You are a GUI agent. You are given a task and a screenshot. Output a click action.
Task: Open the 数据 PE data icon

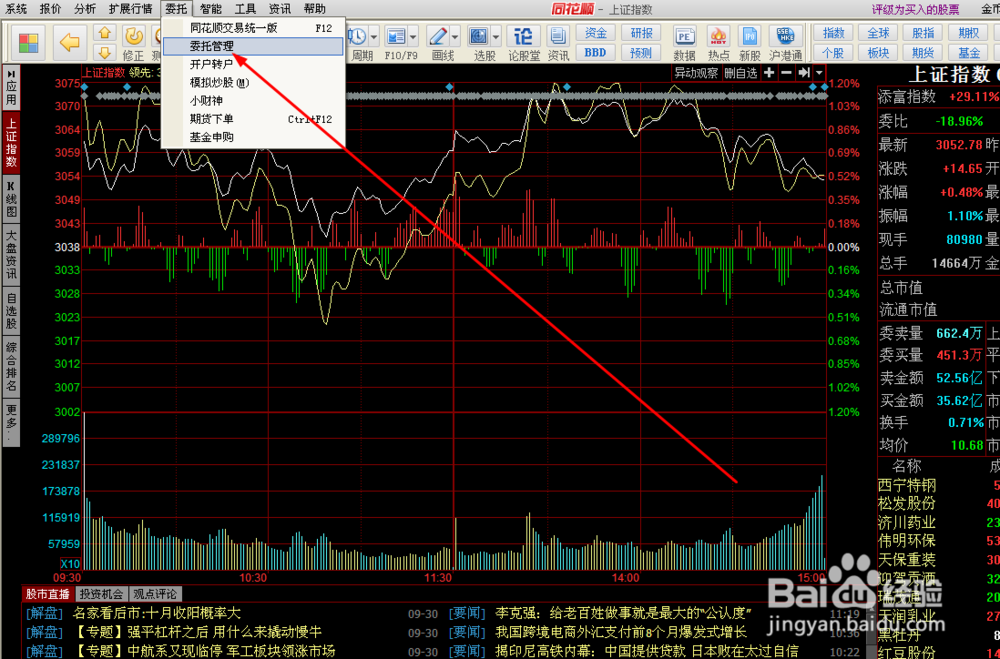tap(685, 36)
